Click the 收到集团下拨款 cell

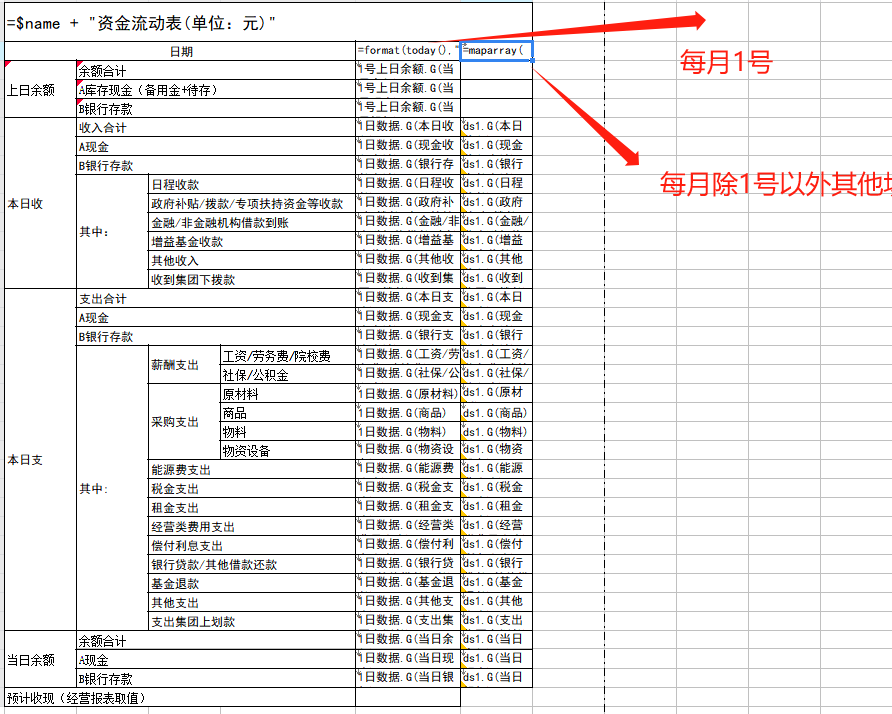coord(252,279)
